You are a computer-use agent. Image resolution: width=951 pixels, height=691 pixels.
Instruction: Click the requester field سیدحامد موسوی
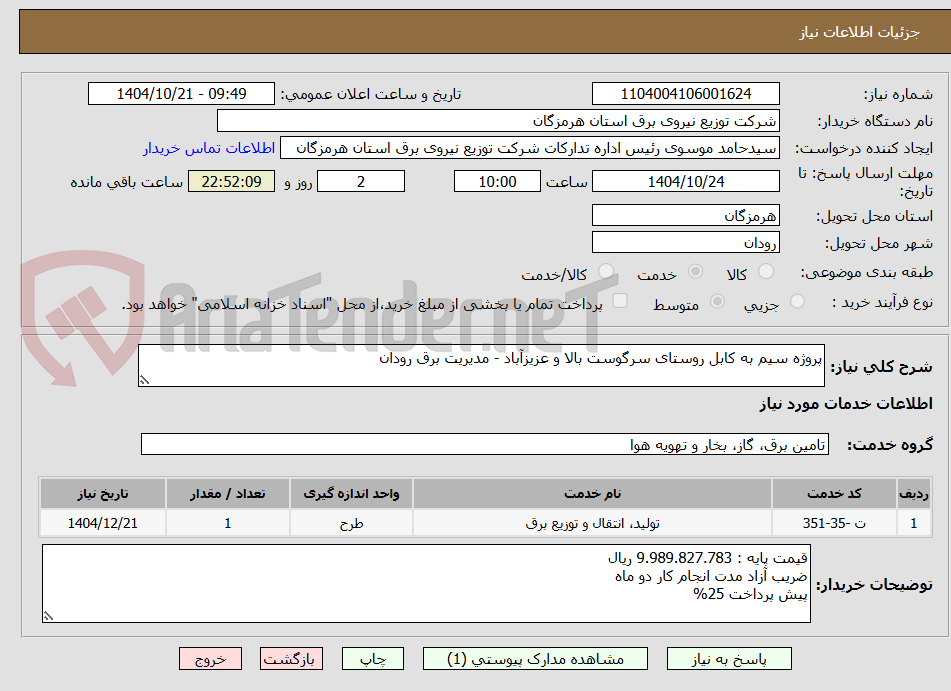530,148
